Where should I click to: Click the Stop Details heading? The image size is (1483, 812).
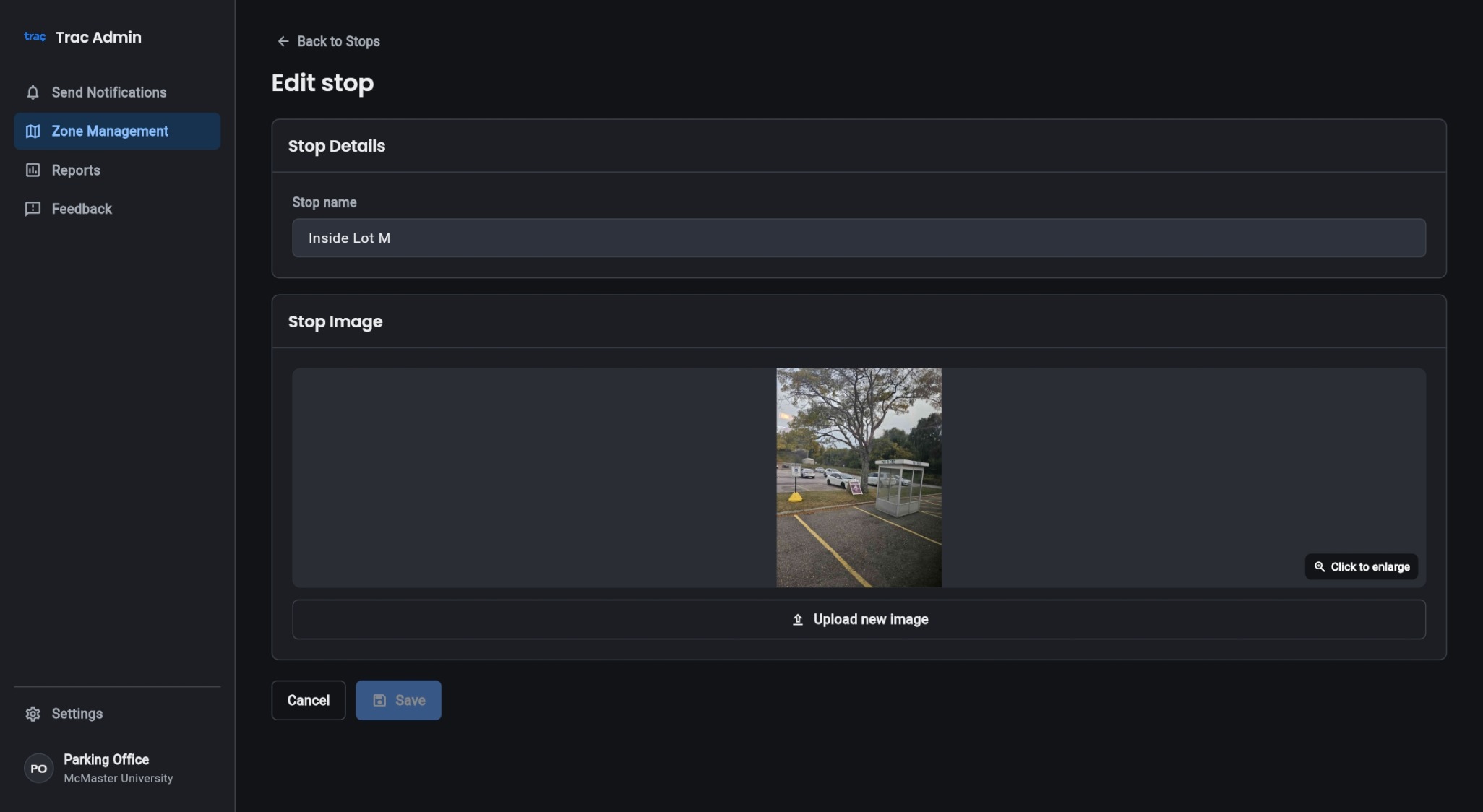[337, 146]
